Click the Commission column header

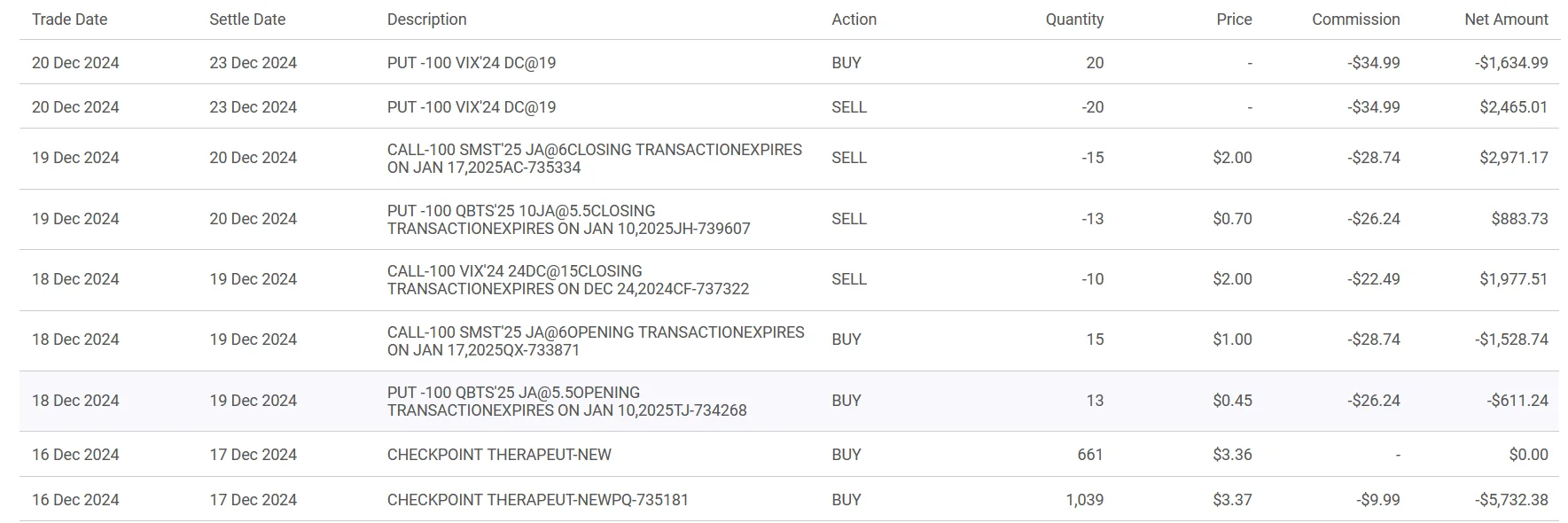[x=1355, y=20]
